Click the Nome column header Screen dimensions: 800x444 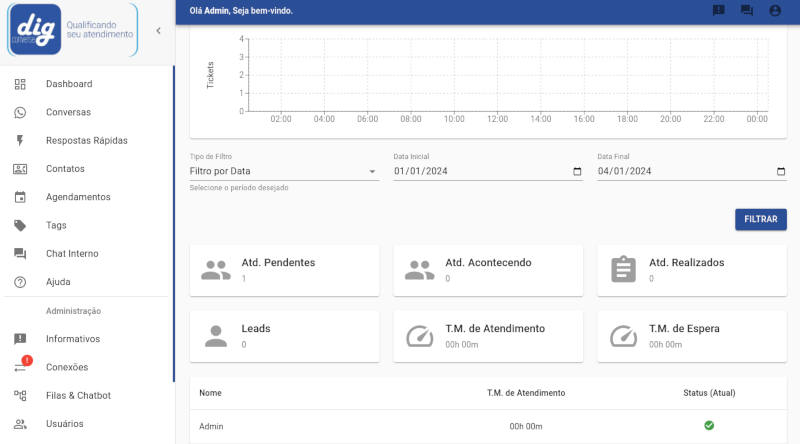pos(210,393)
